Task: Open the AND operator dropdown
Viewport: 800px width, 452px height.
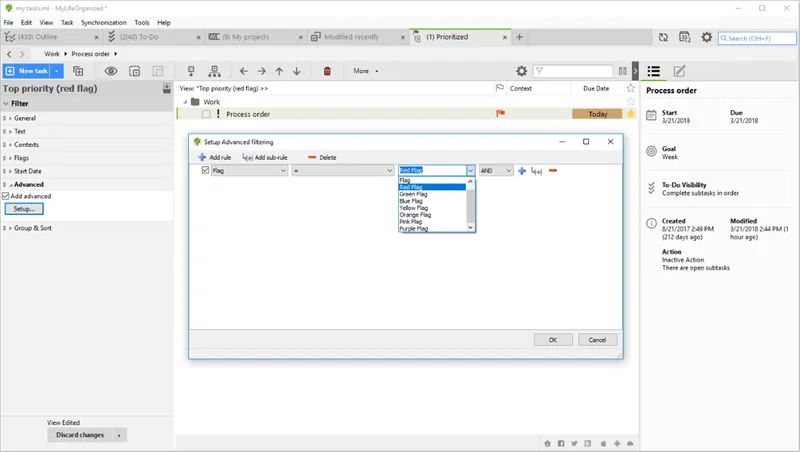Action: tap(495, 171)
